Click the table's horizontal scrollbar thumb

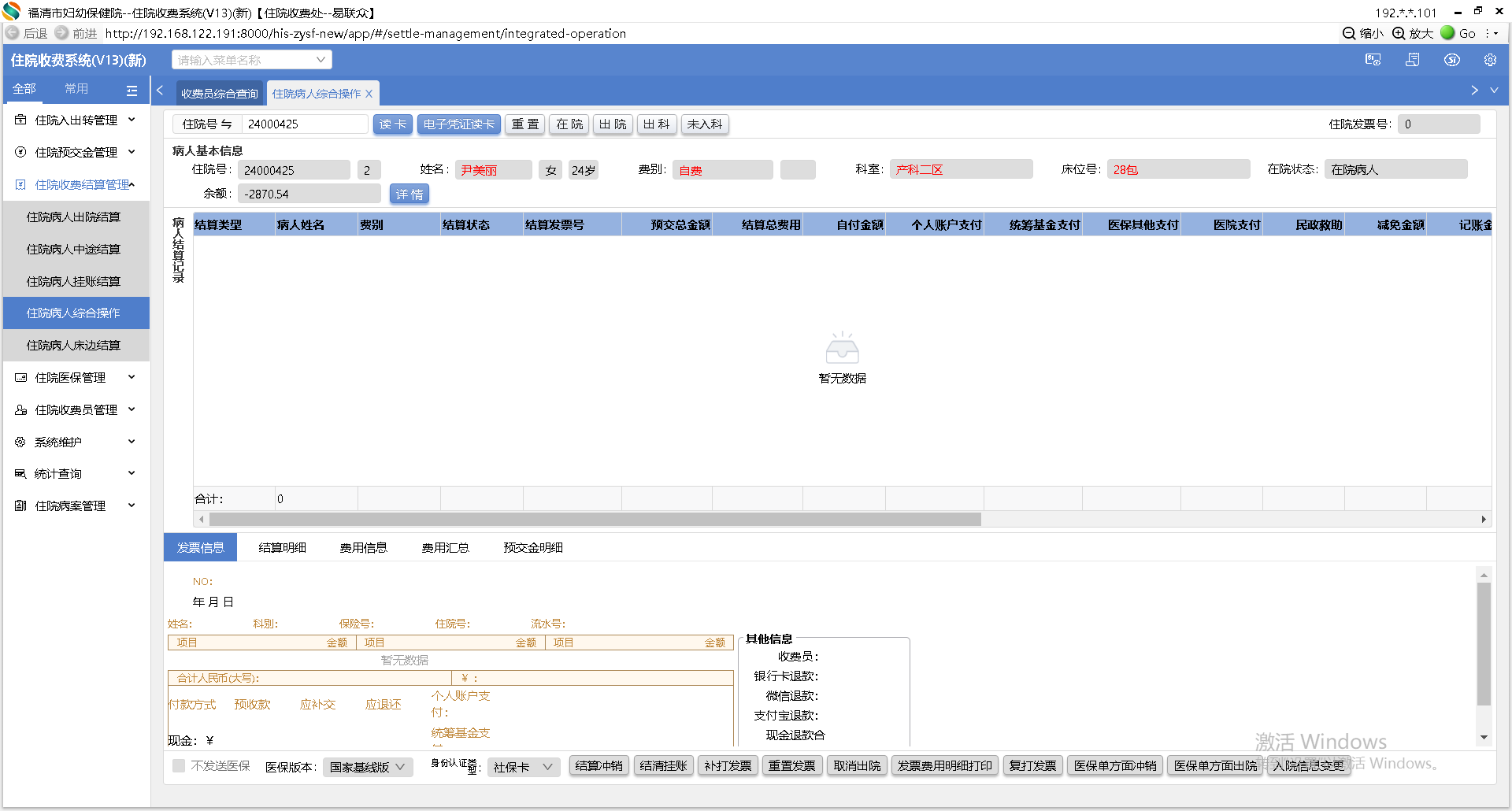[x=595, y=519]
